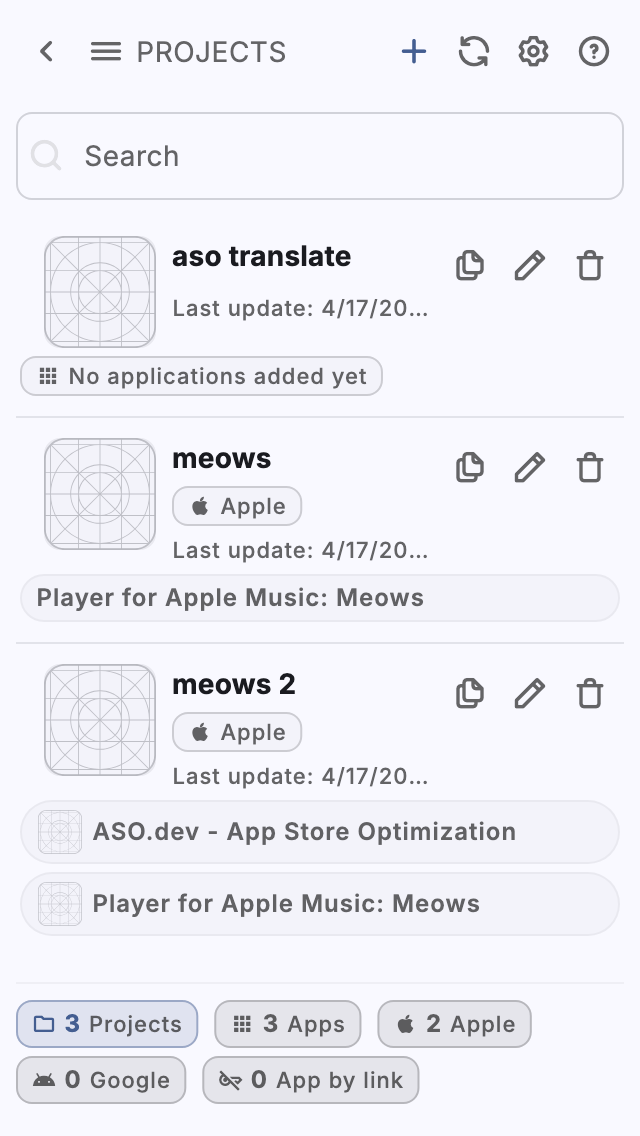
Task: Filter by 0 Google chip
Action: tap(101, 1079)
